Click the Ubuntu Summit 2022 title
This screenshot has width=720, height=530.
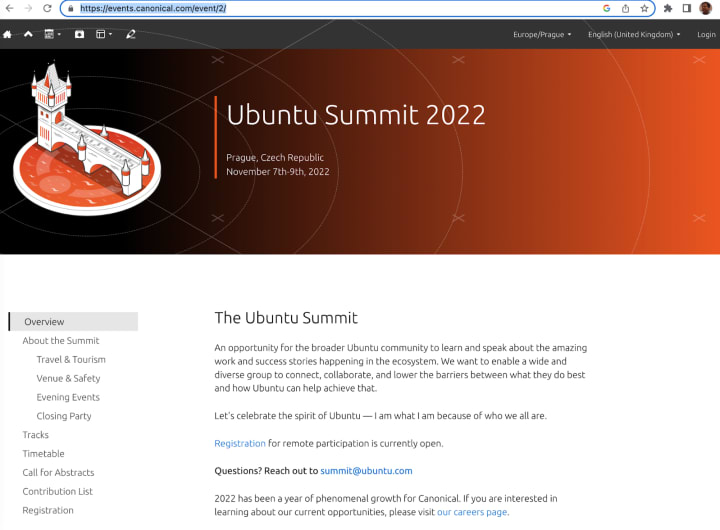356,115
